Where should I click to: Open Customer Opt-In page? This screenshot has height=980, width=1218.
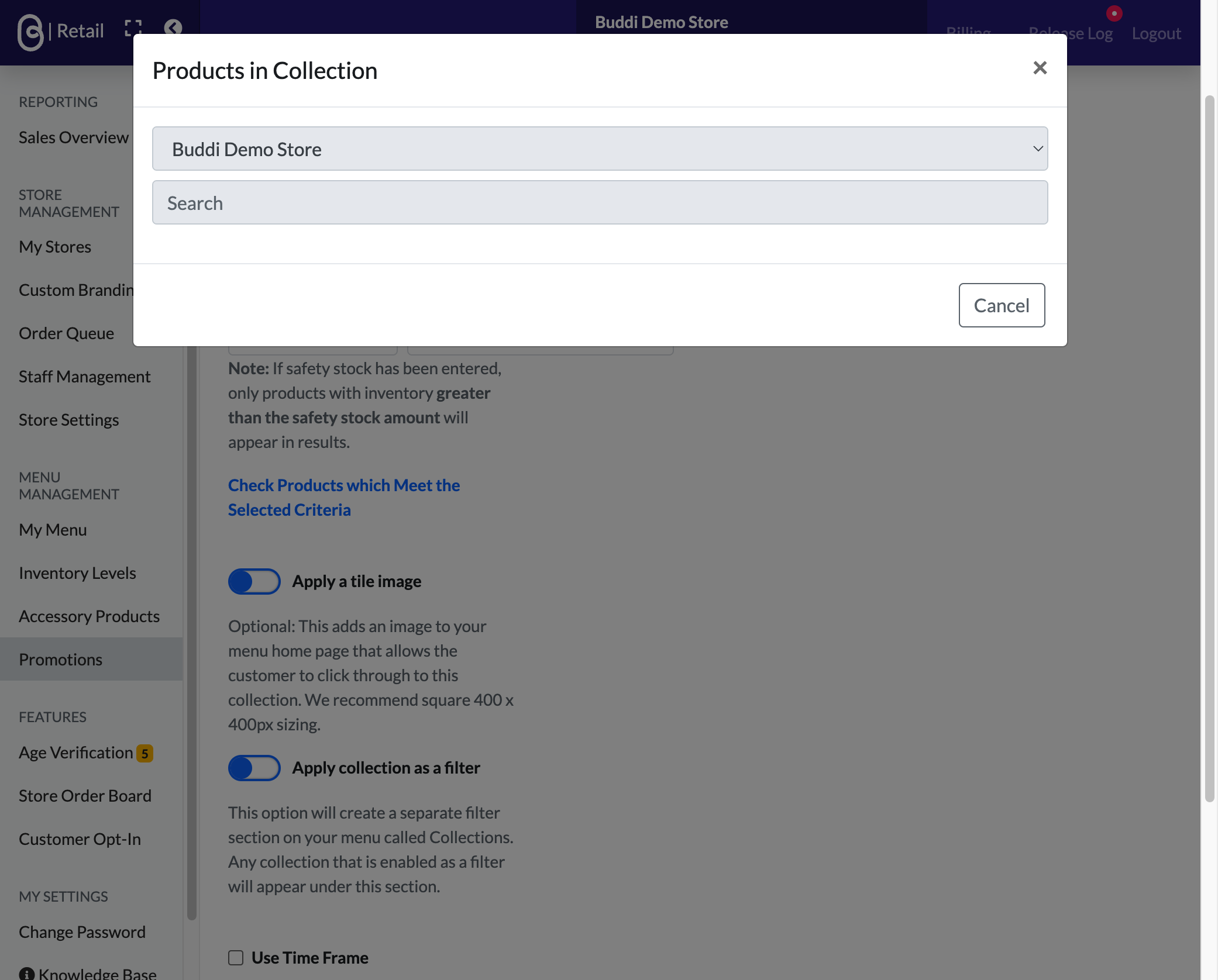80,839
